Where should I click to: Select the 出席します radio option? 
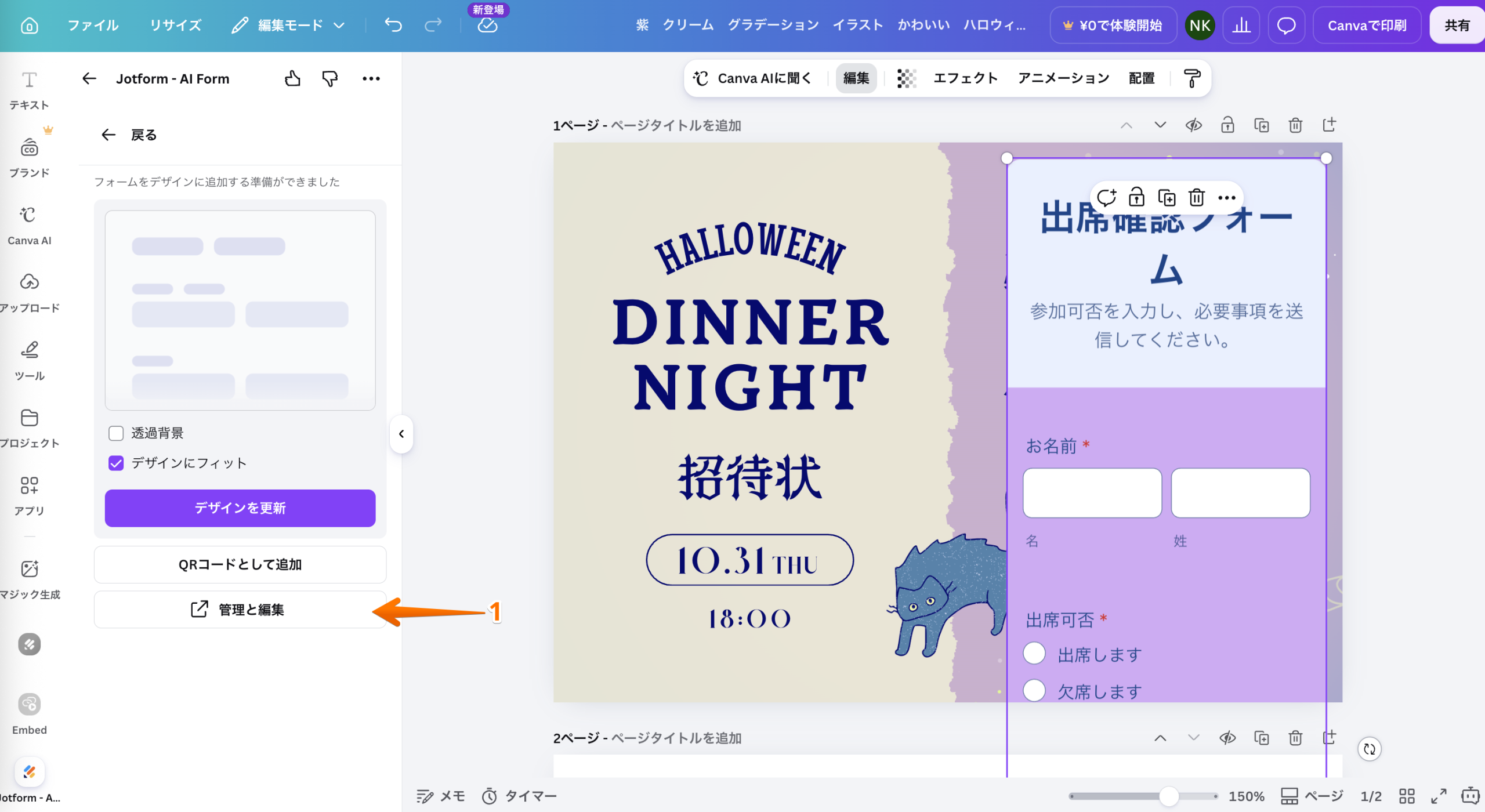[x=1034, y=653]
